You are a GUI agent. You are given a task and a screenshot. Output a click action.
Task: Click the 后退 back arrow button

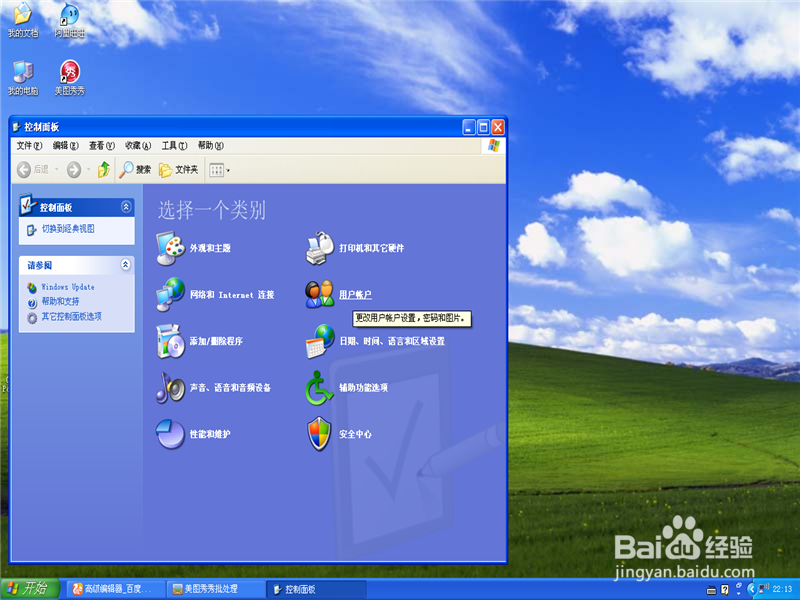[33, 169]
